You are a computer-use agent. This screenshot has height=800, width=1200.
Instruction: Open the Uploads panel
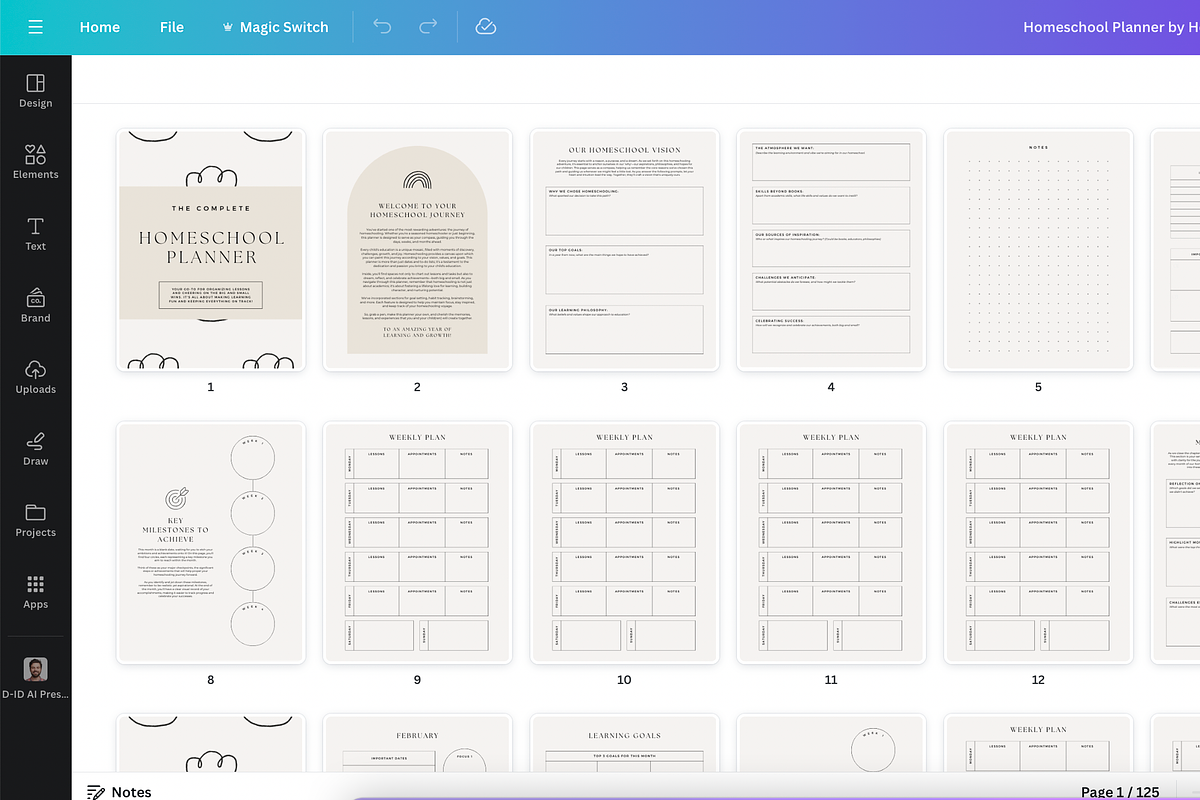click(36, 376)
